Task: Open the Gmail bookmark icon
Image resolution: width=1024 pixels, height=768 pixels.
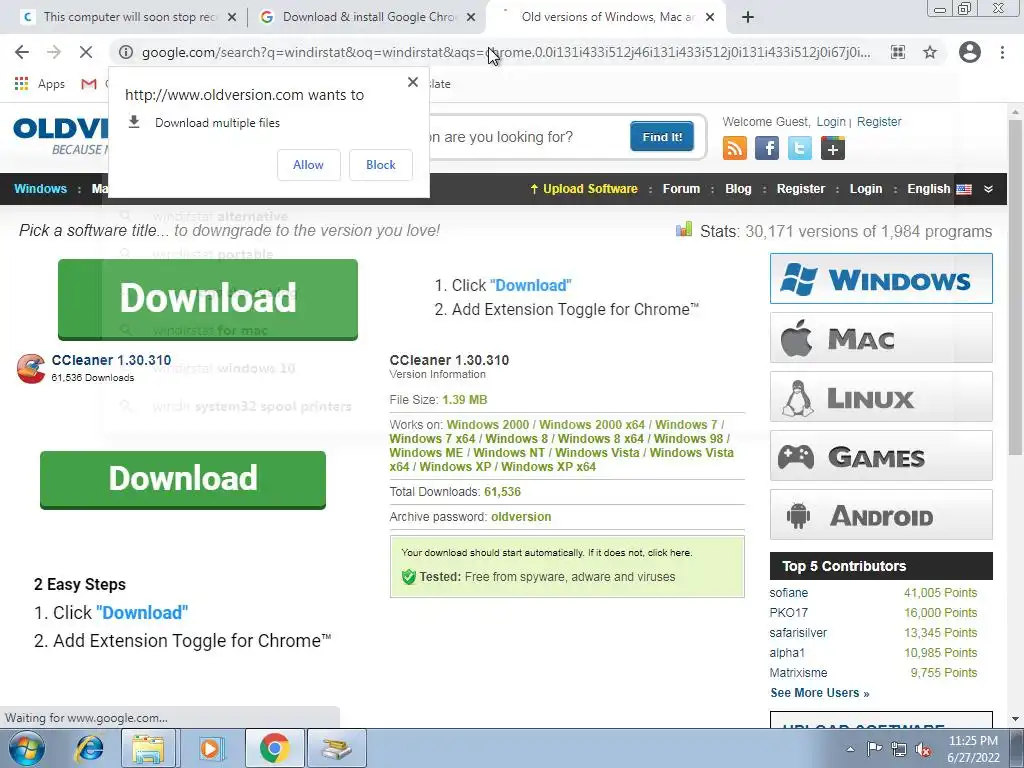Action: point(89,84)
